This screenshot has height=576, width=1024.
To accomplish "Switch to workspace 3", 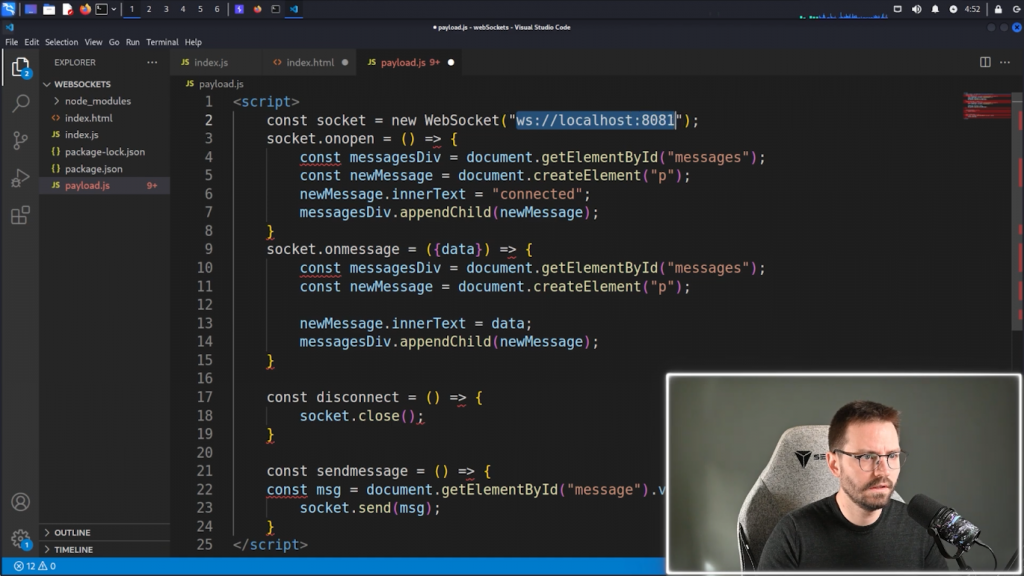I will [x=166, y=9].
